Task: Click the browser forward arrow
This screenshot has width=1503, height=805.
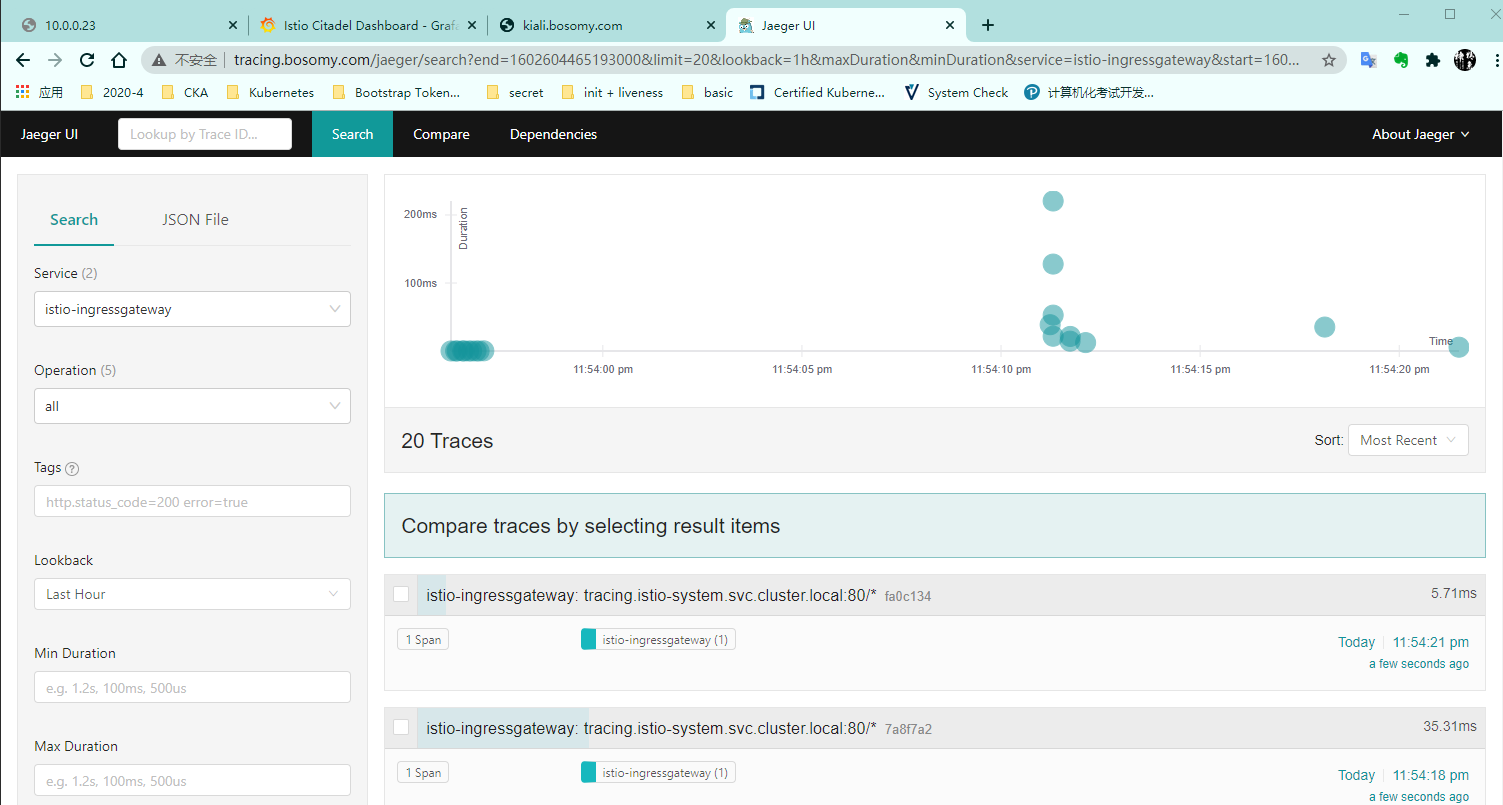Action: tap(55, 60)
